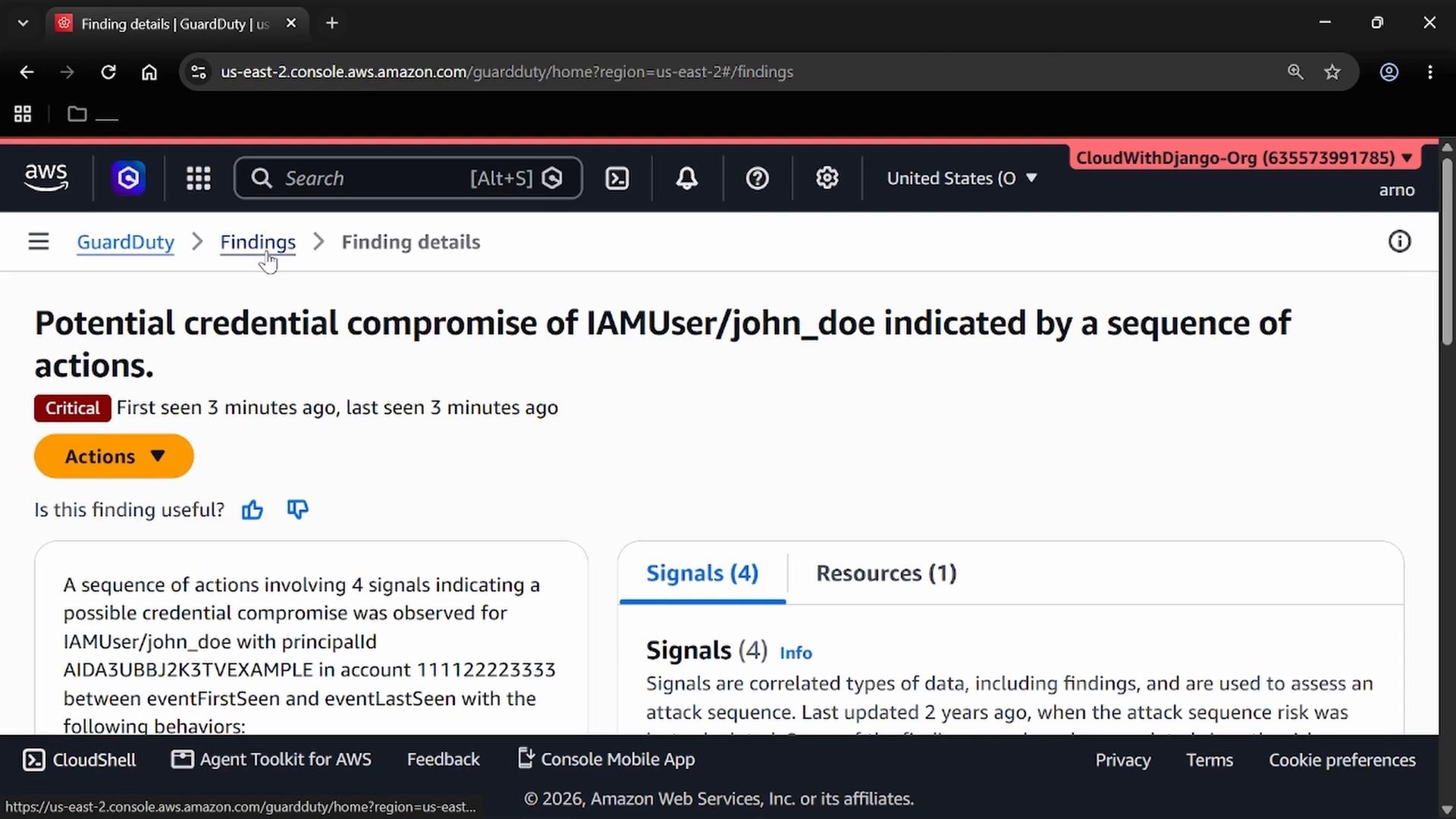This screenshot has height=819, width=1456.
Task: Open the bookmarks bar apps grid icon
Action: pos(23,115)
